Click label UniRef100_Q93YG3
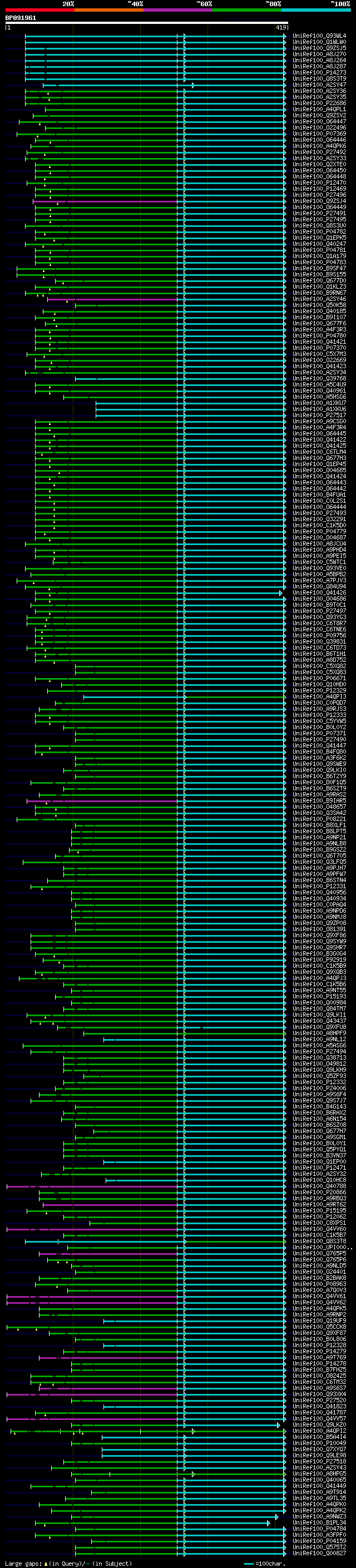The width and height of the screenshot is (356, 1568). pos(319,617)
